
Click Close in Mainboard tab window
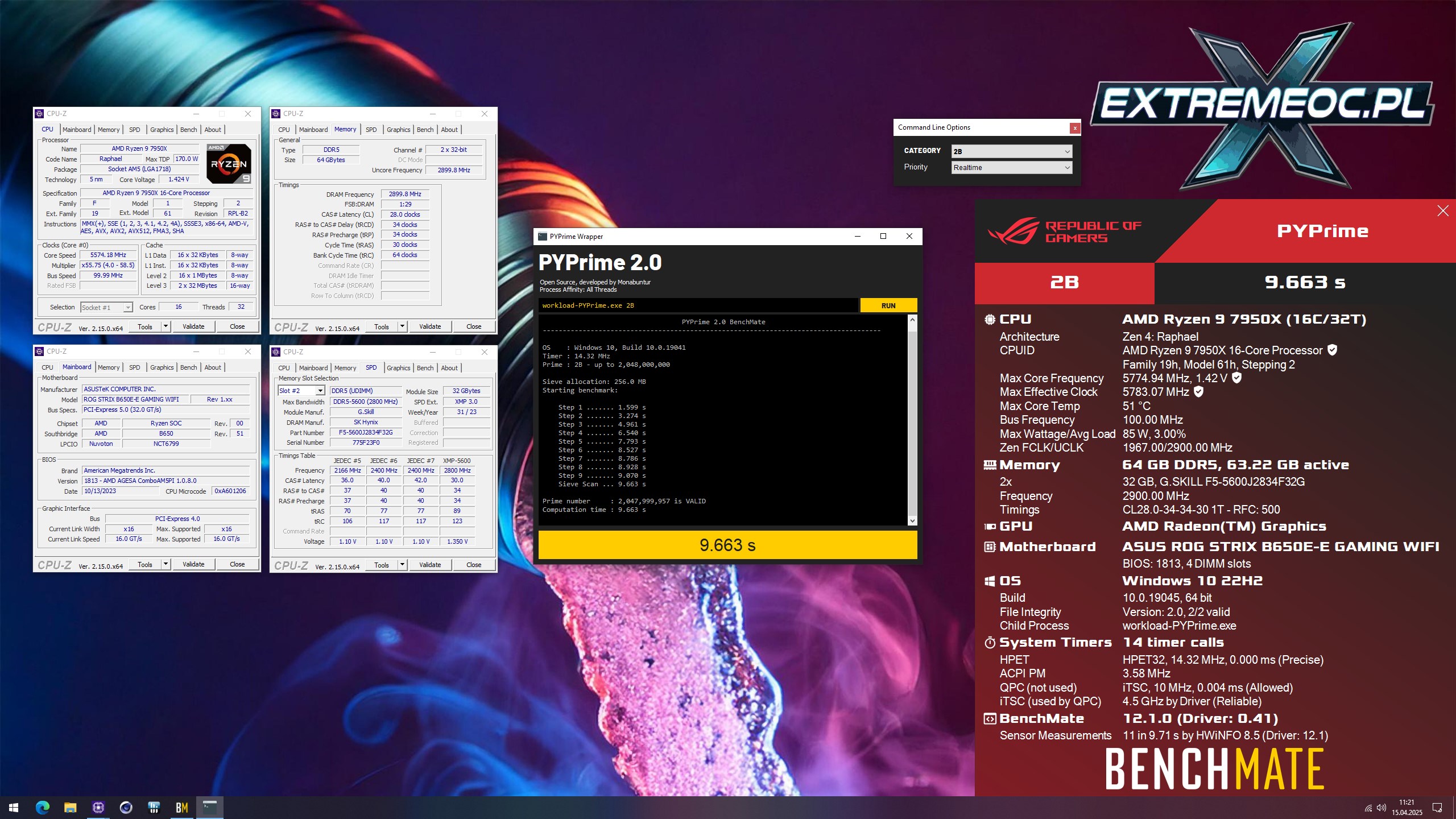tap(237, 565)
